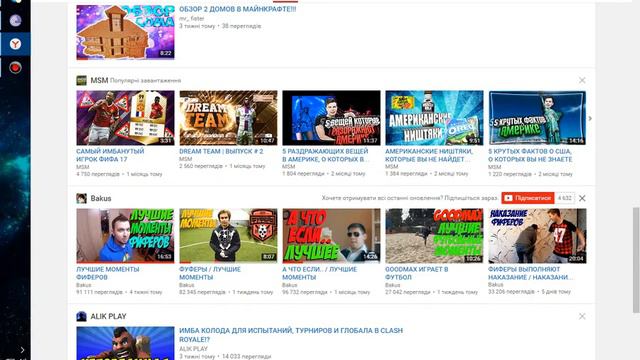The height and width of the screenshot is (360, 640).
Task: Click the Bakus subscriber count 4 632
Action: pyautogui.click(x=564, y=198)
